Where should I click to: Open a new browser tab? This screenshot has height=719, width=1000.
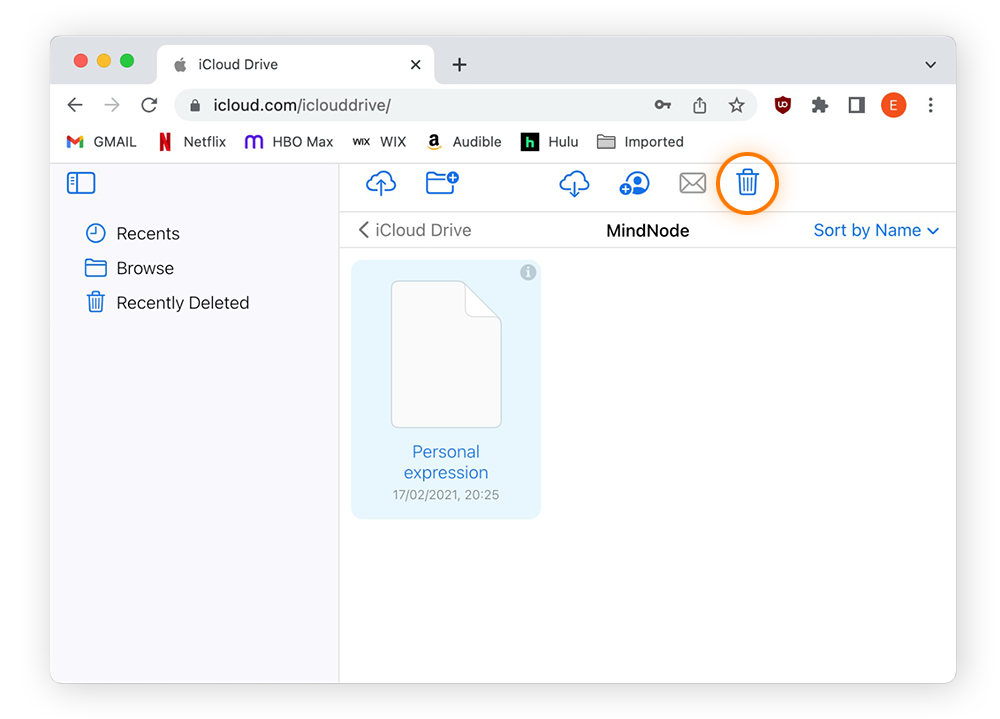[459, 64]
